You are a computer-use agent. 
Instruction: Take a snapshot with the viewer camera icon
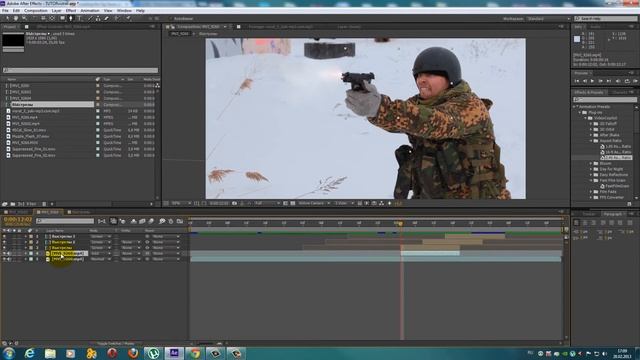click(234, 203)
